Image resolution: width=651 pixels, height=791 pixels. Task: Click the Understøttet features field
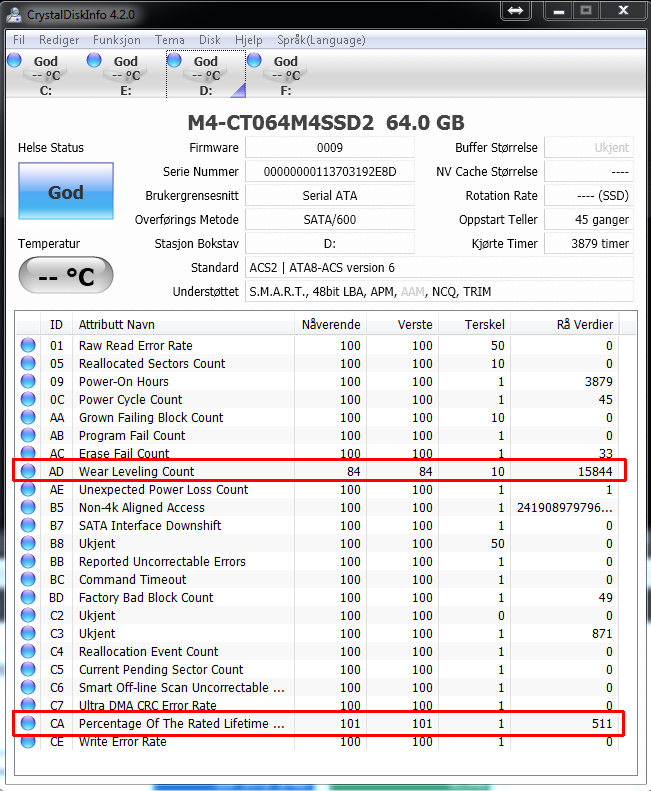[x=439, y=292]
